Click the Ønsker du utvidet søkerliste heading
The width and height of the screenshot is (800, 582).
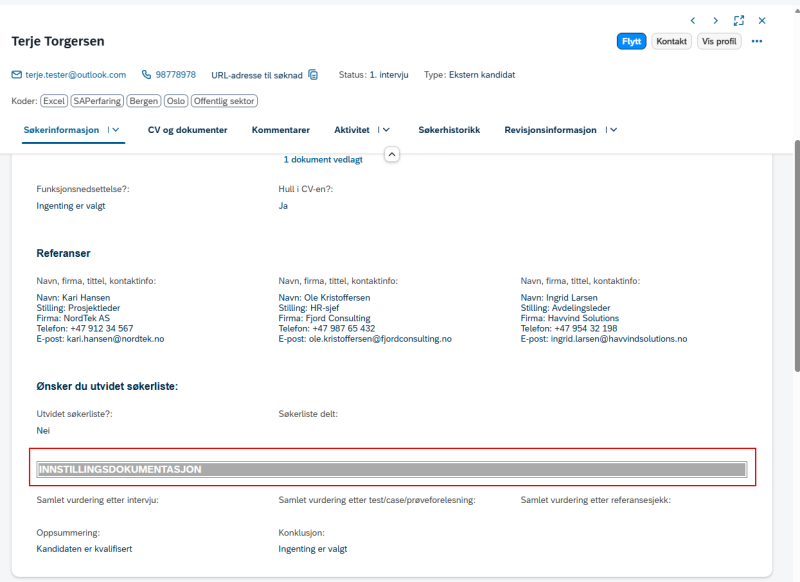click(x=107, y=387)
